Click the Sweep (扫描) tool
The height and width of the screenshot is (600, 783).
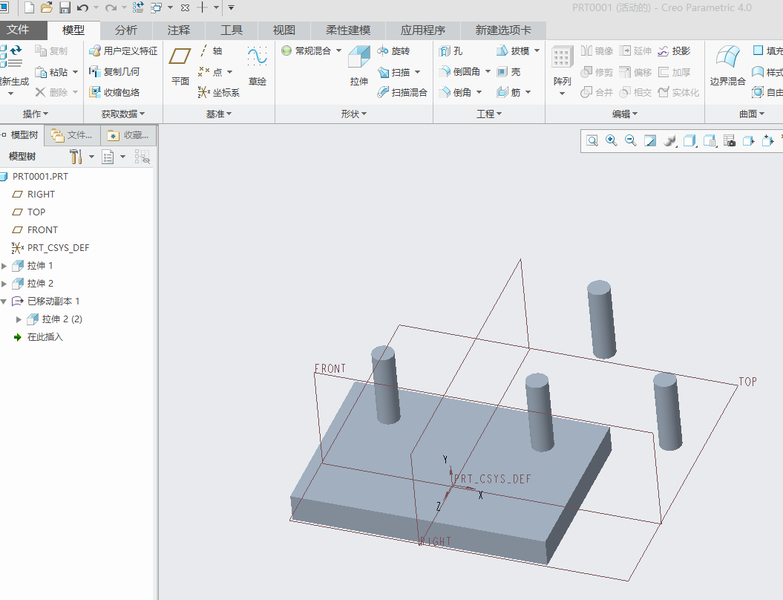tap(394, 72)
